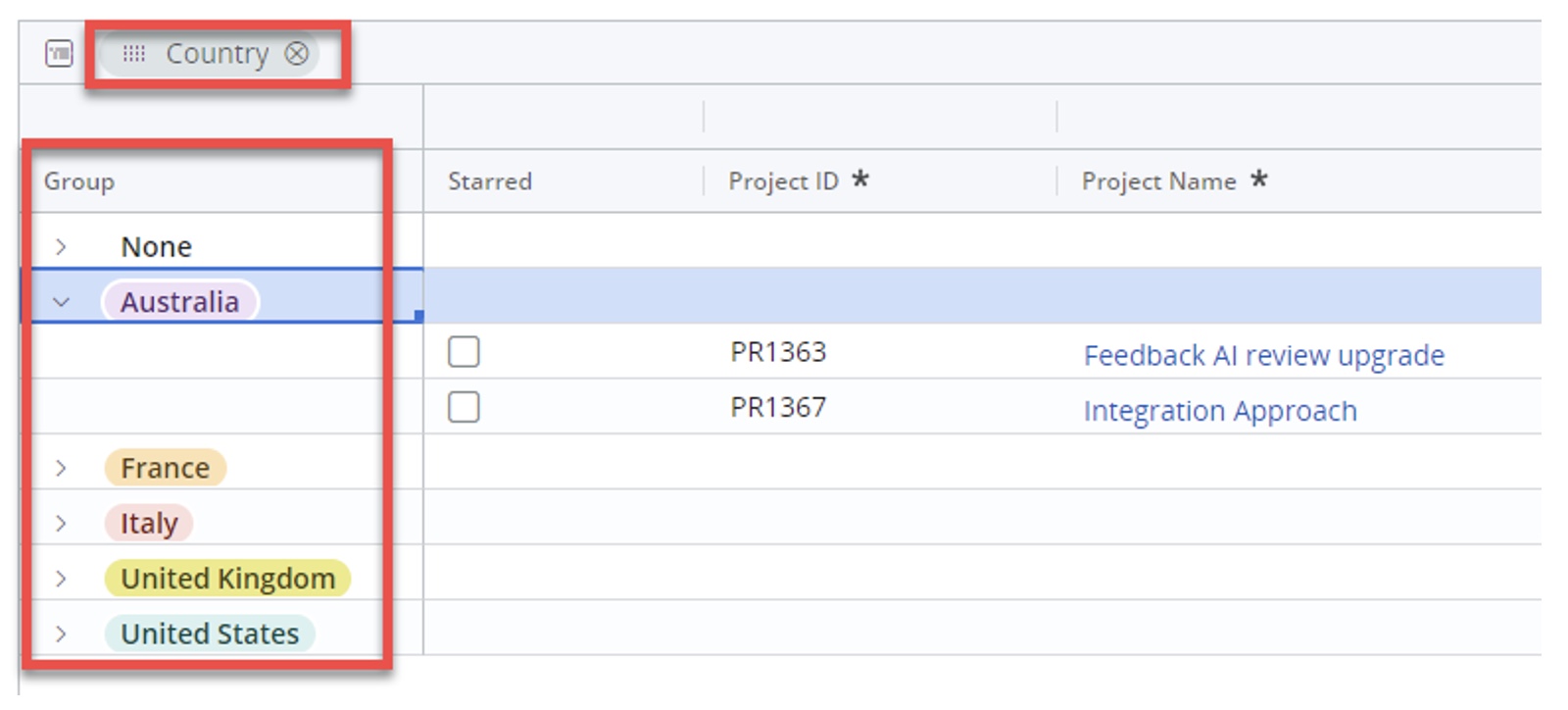Remove the Country grouping chip
Image resolution: width=1568 pixels, height=710 pixels.
pos(297,53)
